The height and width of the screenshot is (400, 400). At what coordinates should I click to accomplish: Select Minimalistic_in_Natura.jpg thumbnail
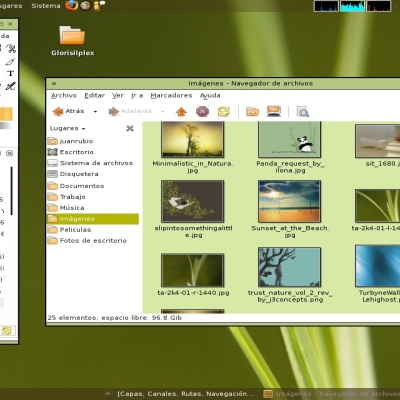[x=192, y=139]
